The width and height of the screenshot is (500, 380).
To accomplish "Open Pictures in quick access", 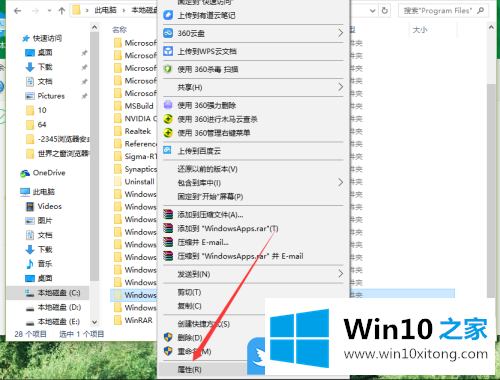I will tap(51, 96).
